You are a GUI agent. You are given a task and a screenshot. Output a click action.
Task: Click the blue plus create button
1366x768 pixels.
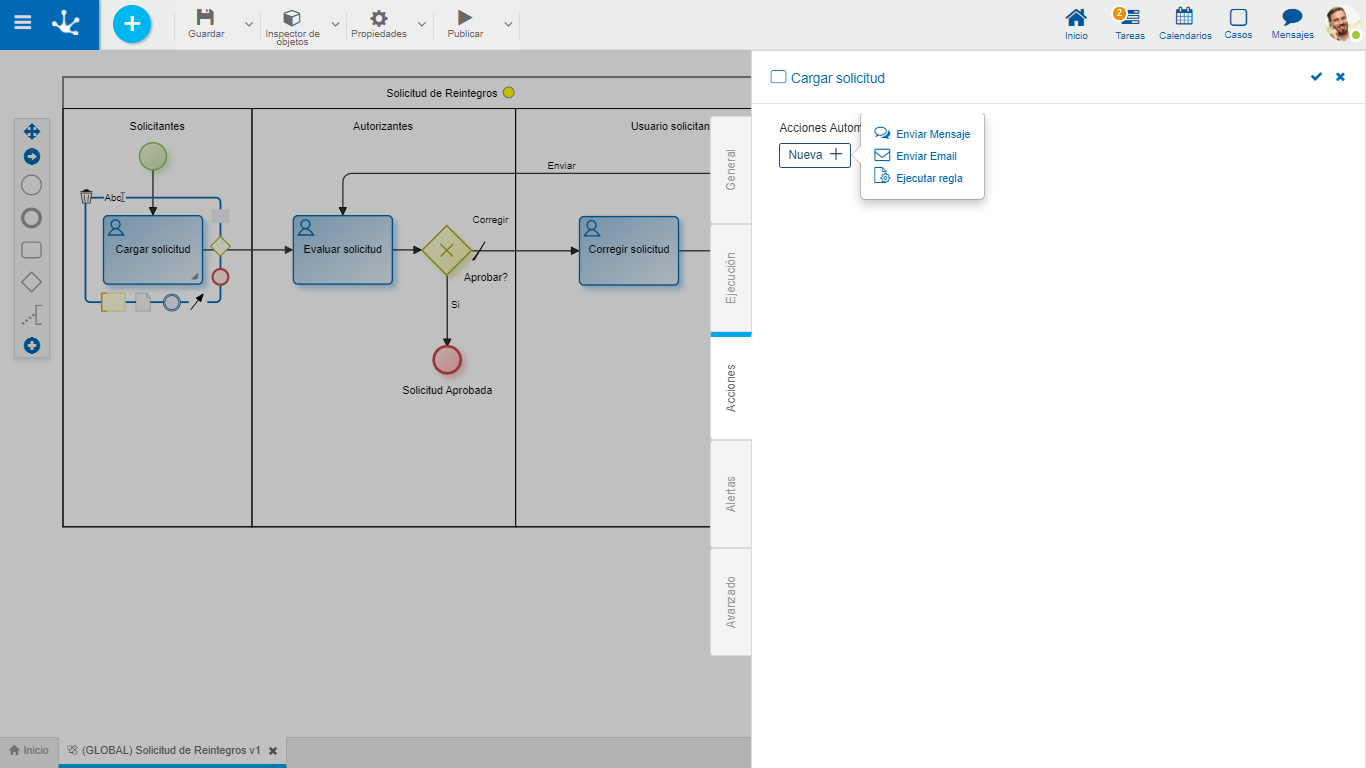(x=132, y=23)
